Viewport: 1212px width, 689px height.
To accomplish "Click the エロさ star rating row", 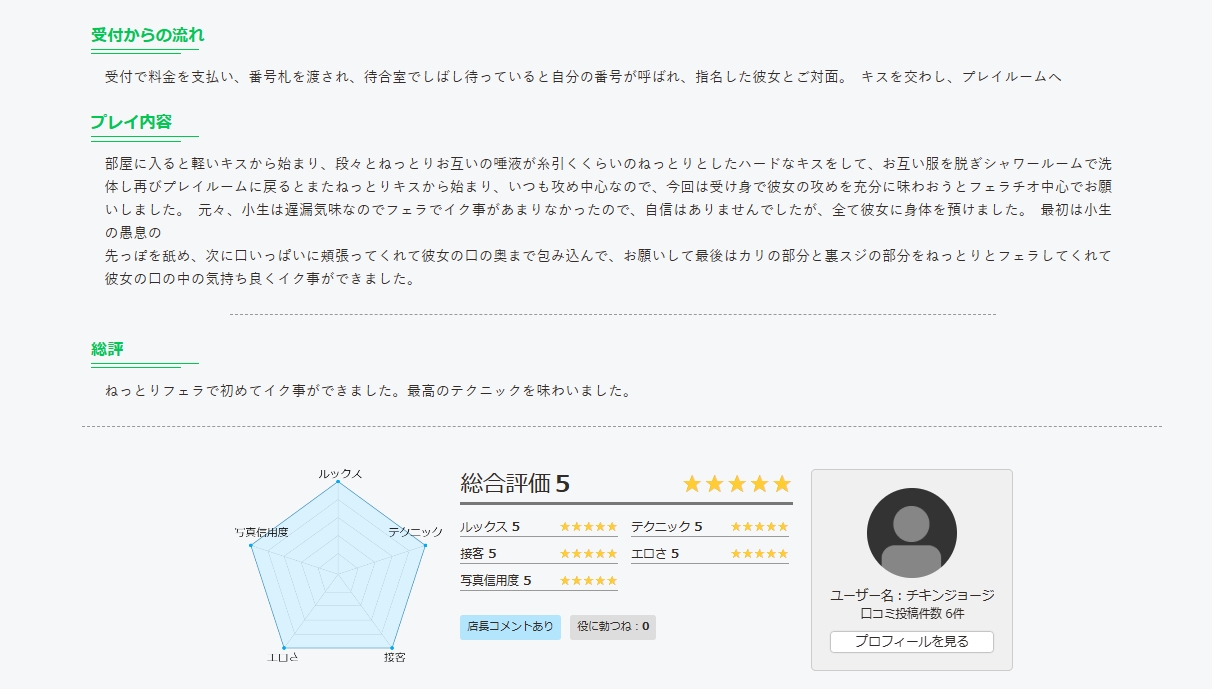I will (x=710, y=553).
